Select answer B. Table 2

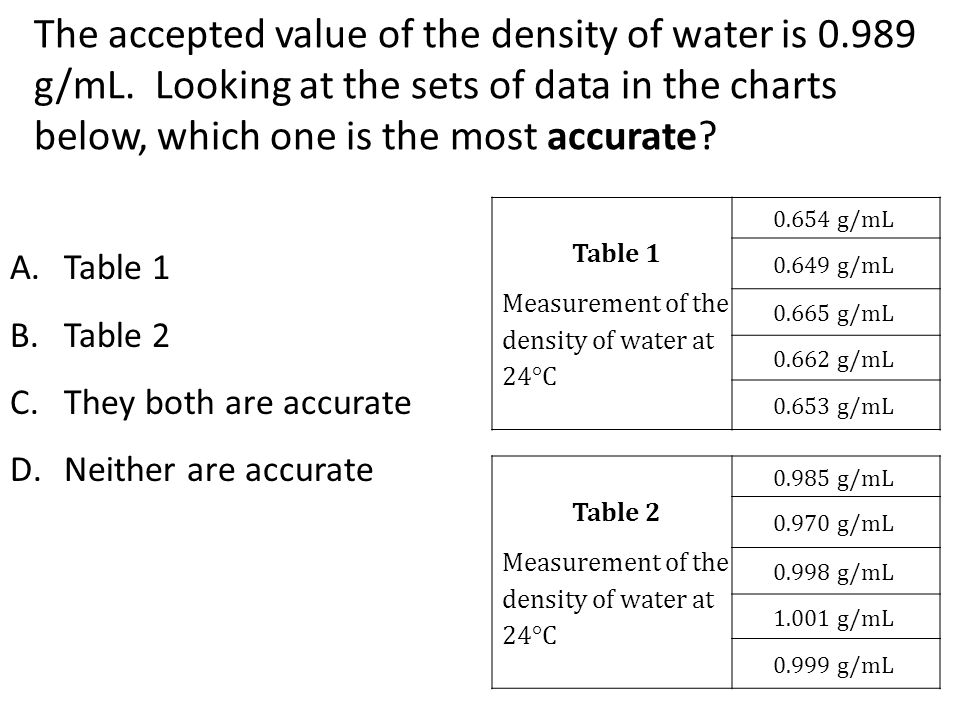click(89, 336)
